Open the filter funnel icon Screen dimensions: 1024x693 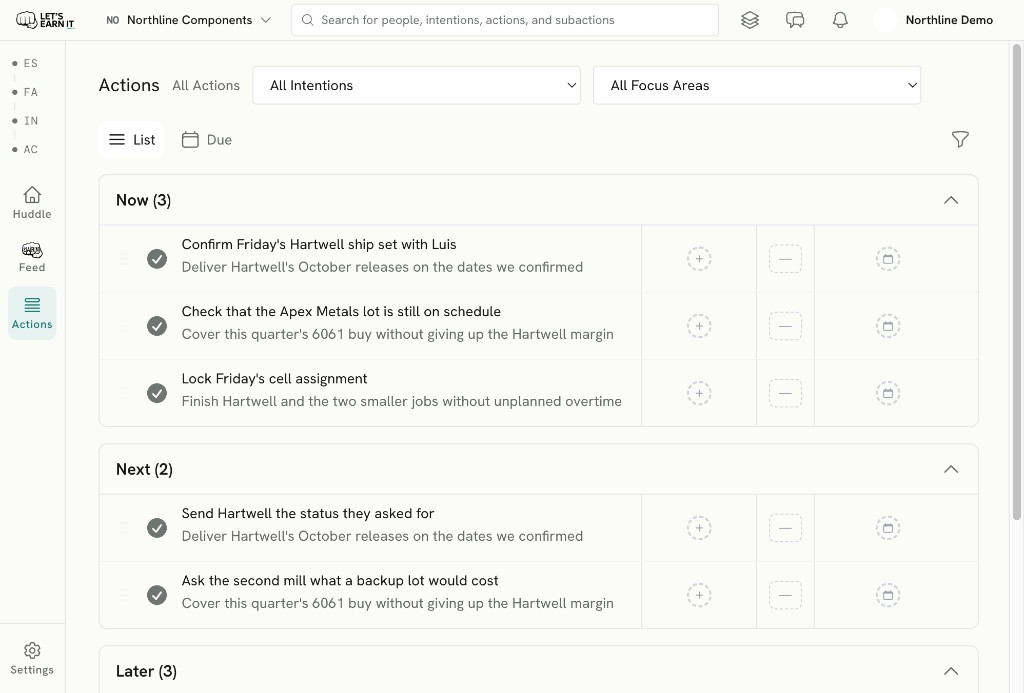pos(960,139)
